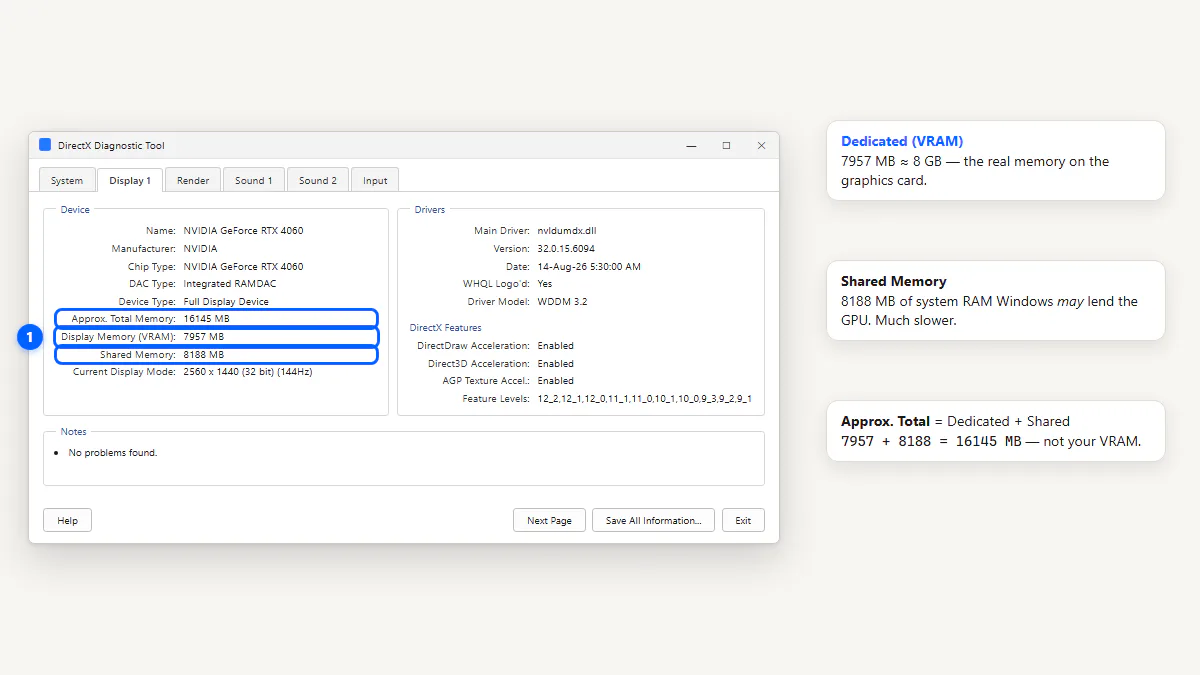Click the Current Display Mode label
The width and height of the screenshot is (1200, 675).
pyautogui.click(x=124, y=371)
